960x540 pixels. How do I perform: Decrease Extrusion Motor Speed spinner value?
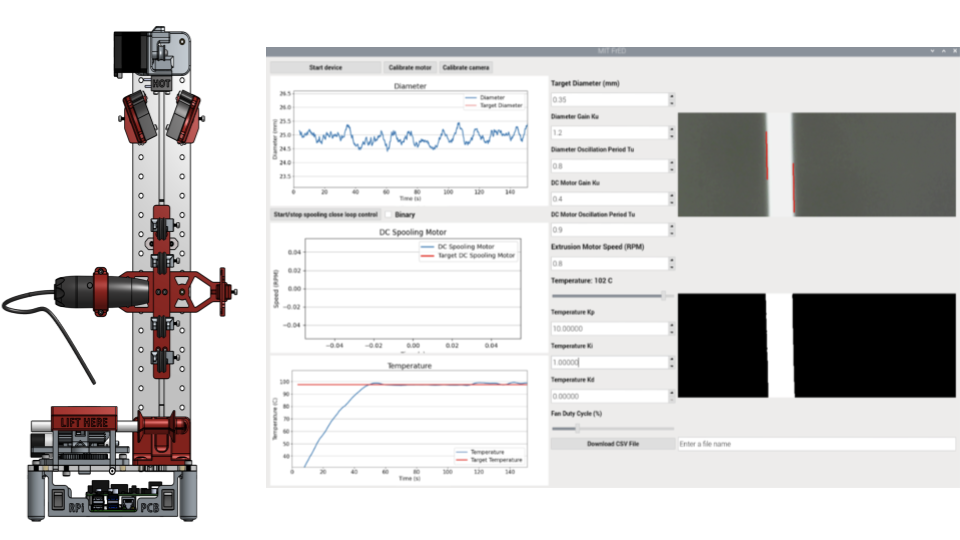(x=672, y=267)
